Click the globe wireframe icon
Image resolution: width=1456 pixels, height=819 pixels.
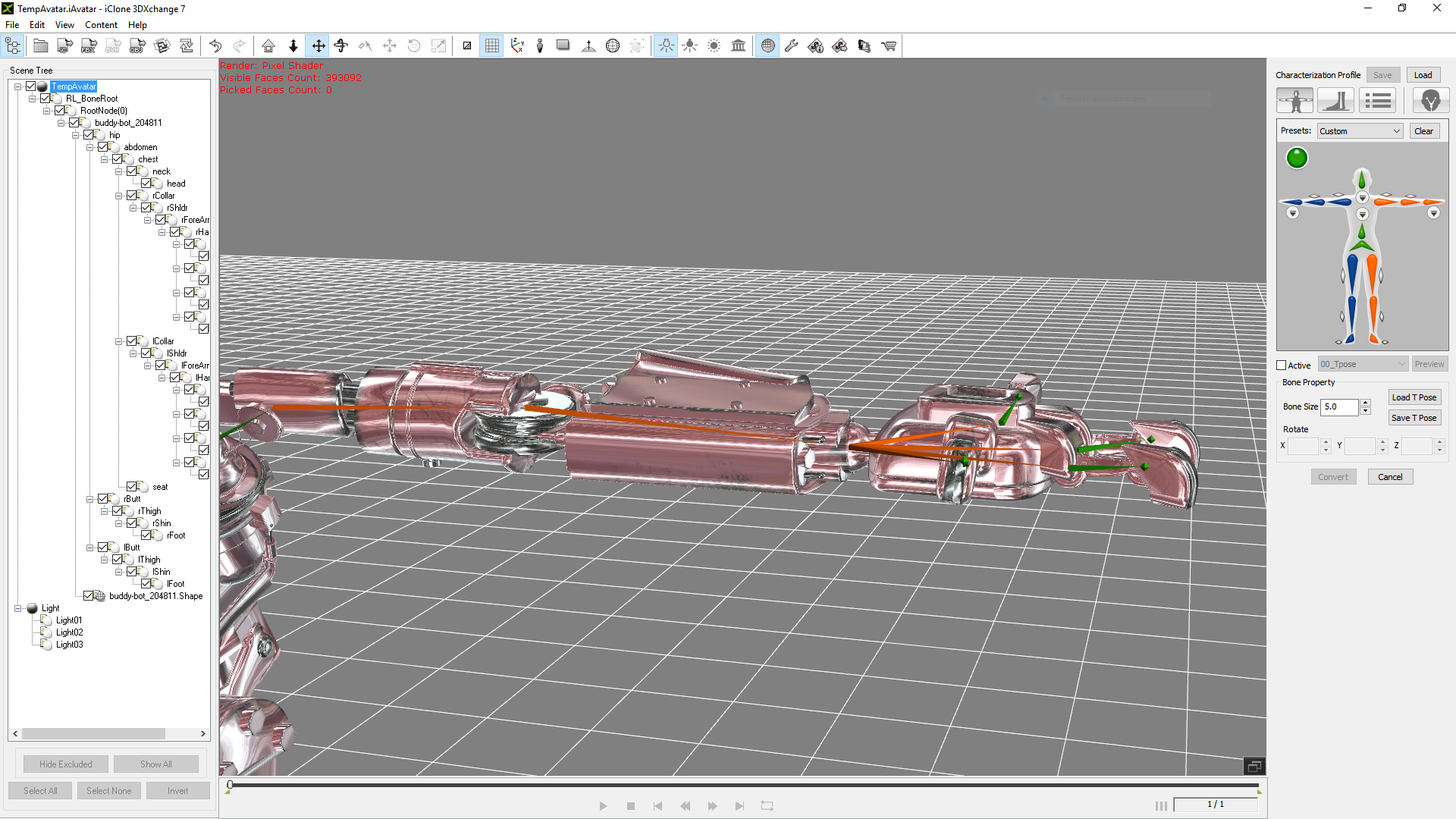613,46
